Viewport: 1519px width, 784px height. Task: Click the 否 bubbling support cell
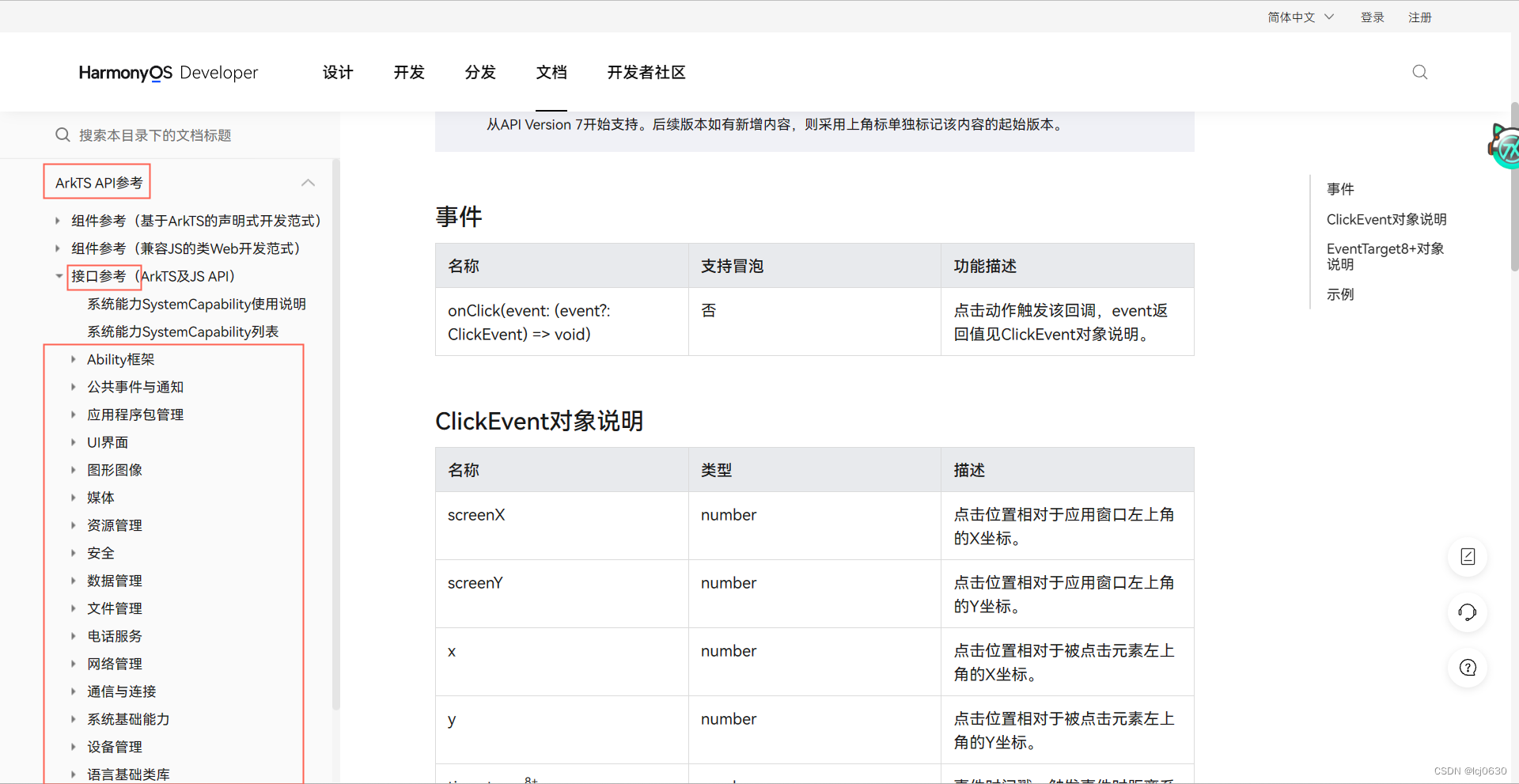tap(815, 322)
